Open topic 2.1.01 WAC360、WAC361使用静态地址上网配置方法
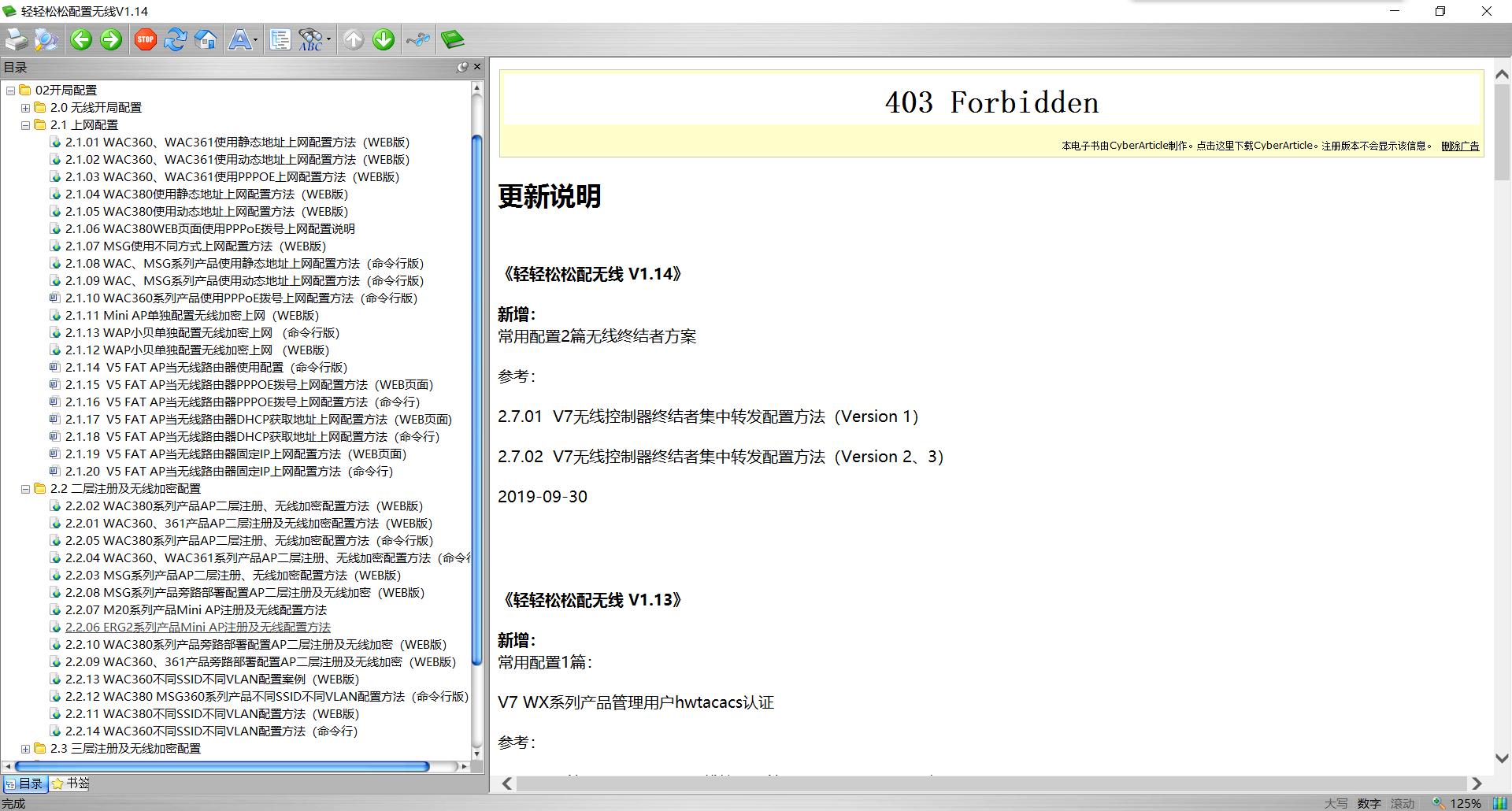The image size is (1512, 811). [x=237, y=143]
